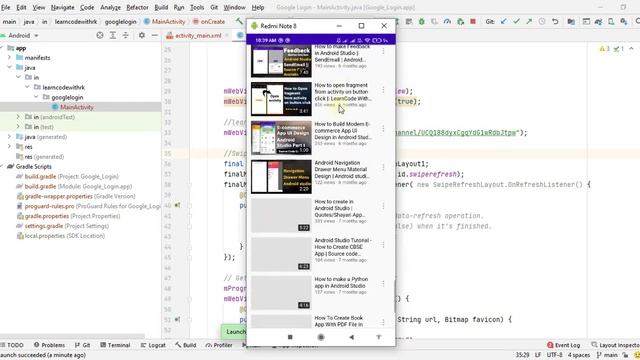Screen dimensions: 640x360
Task: Click Expand All in Project panel
Action: (x=113, y=36)
